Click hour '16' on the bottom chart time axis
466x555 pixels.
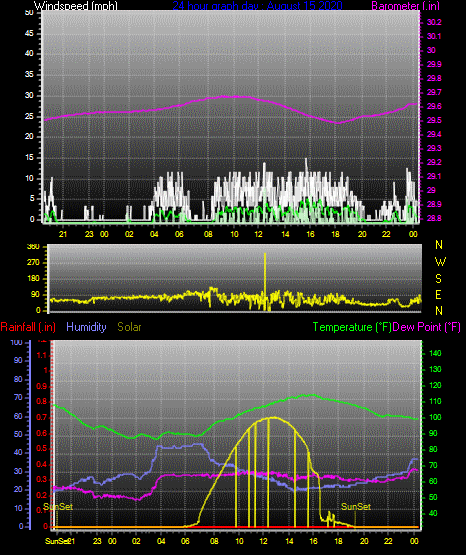click(313, 541)
